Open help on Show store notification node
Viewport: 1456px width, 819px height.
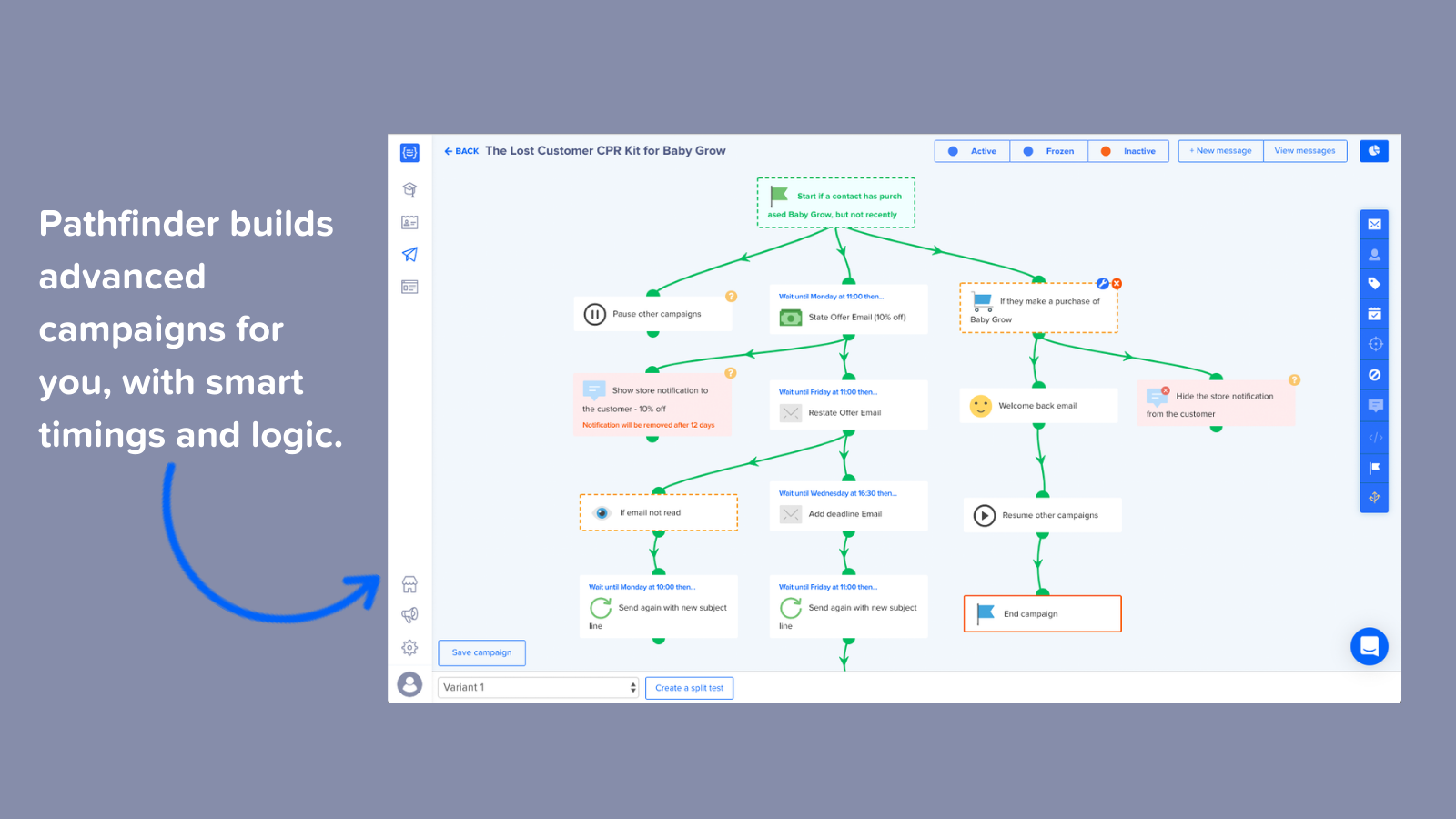click(731, 373)
